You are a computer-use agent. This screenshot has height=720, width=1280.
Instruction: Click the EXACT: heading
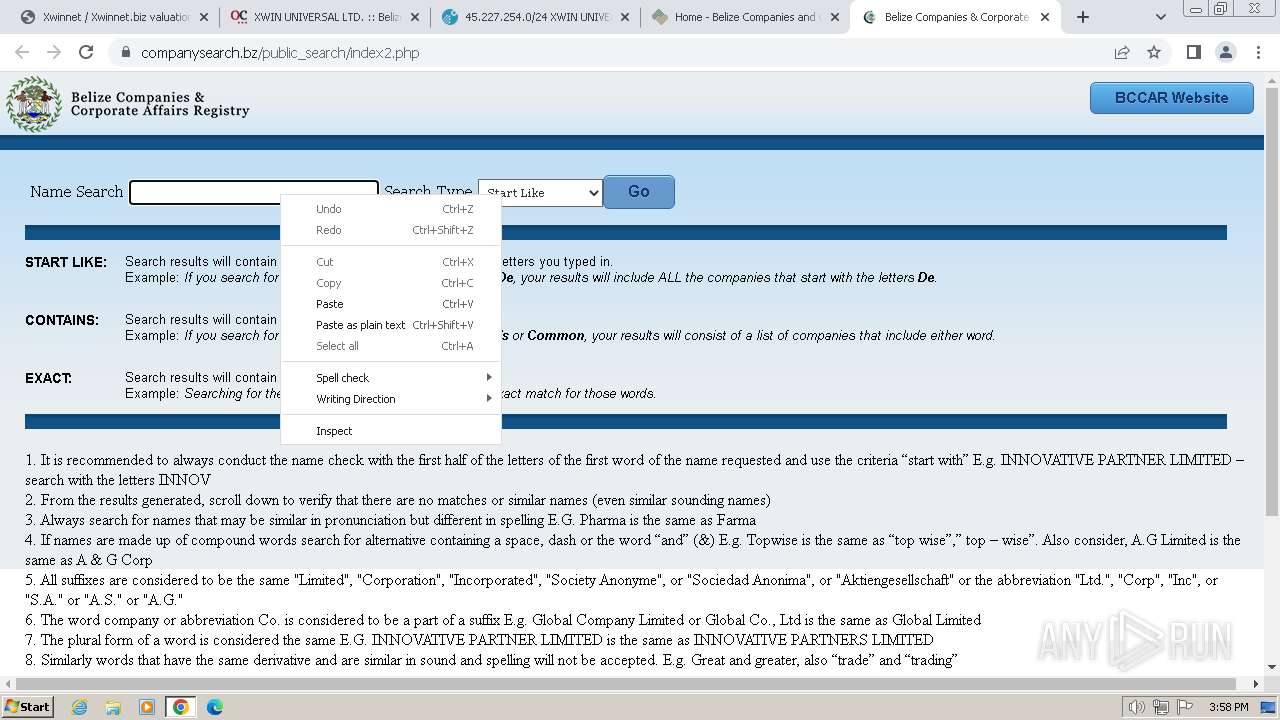(x=48, y=378)
